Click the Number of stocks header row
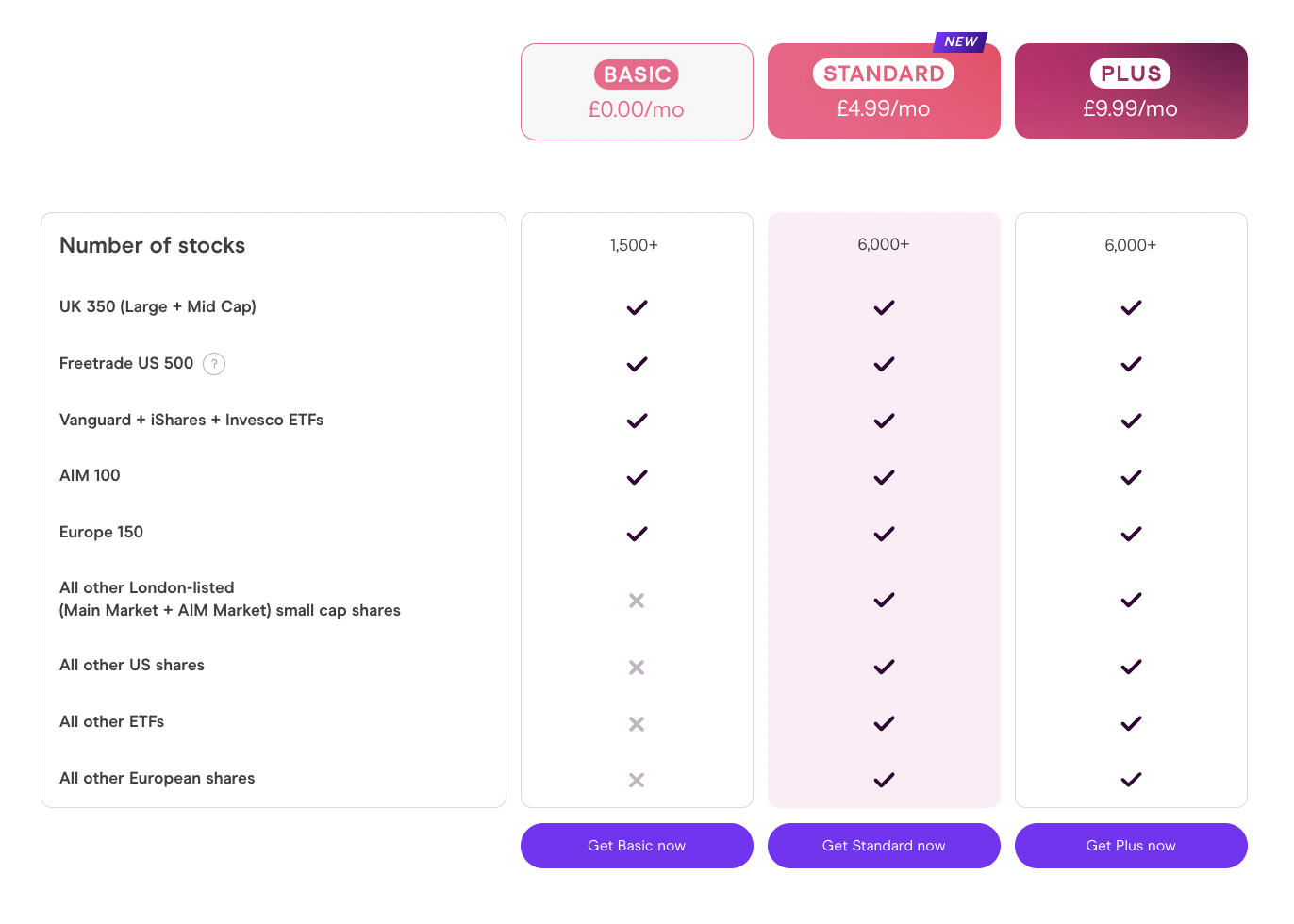 coord(152,245)
